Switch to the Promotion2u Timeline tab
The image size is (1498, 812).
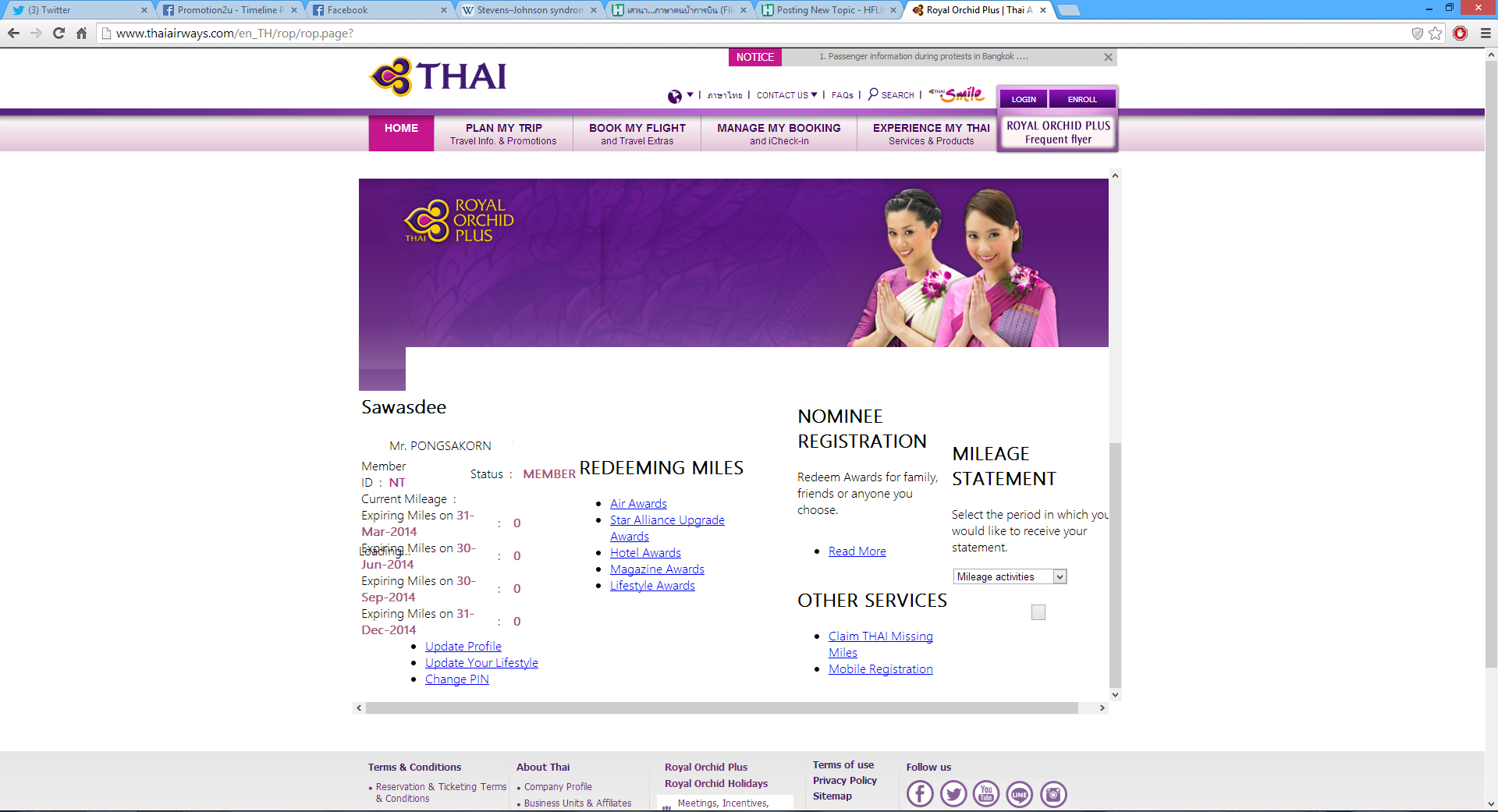click(229, 10)
